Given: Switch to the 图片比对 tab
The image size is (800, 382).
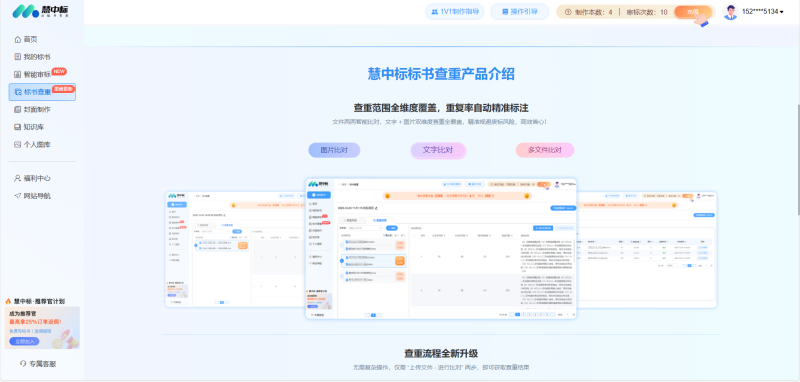Looking at the screenshot, I should [x=334, y=150].
